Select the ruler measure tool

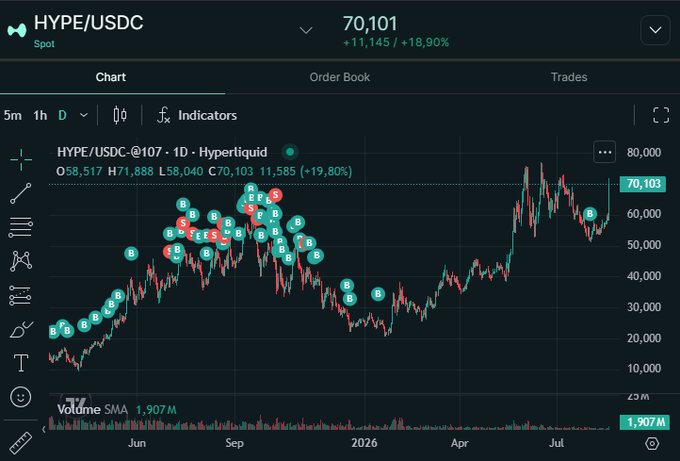coord(20,443)
